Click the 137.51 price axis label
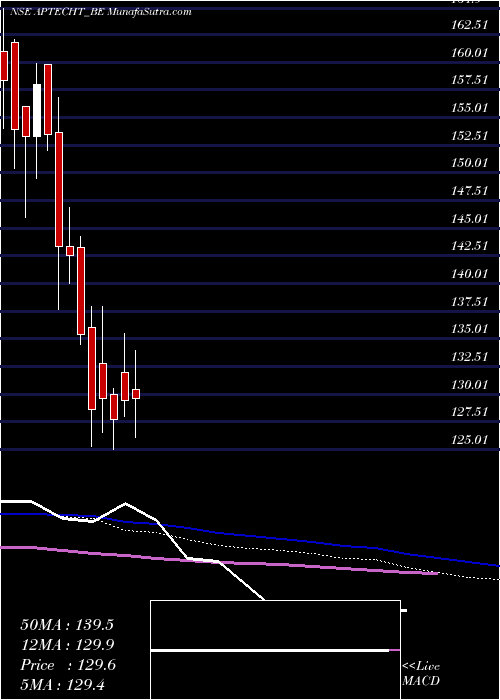 pyautogui.click(x=469, y=302)
